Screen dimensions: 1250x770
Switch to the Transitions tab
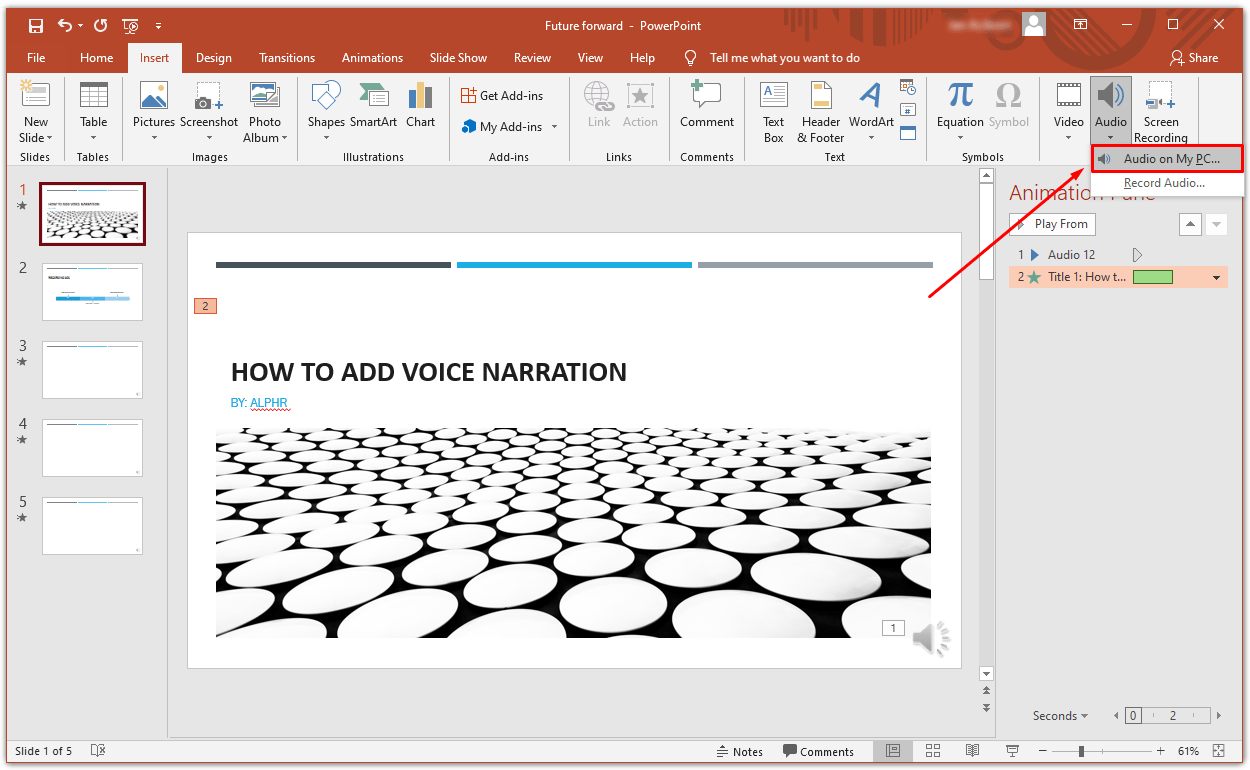point(286,58)
